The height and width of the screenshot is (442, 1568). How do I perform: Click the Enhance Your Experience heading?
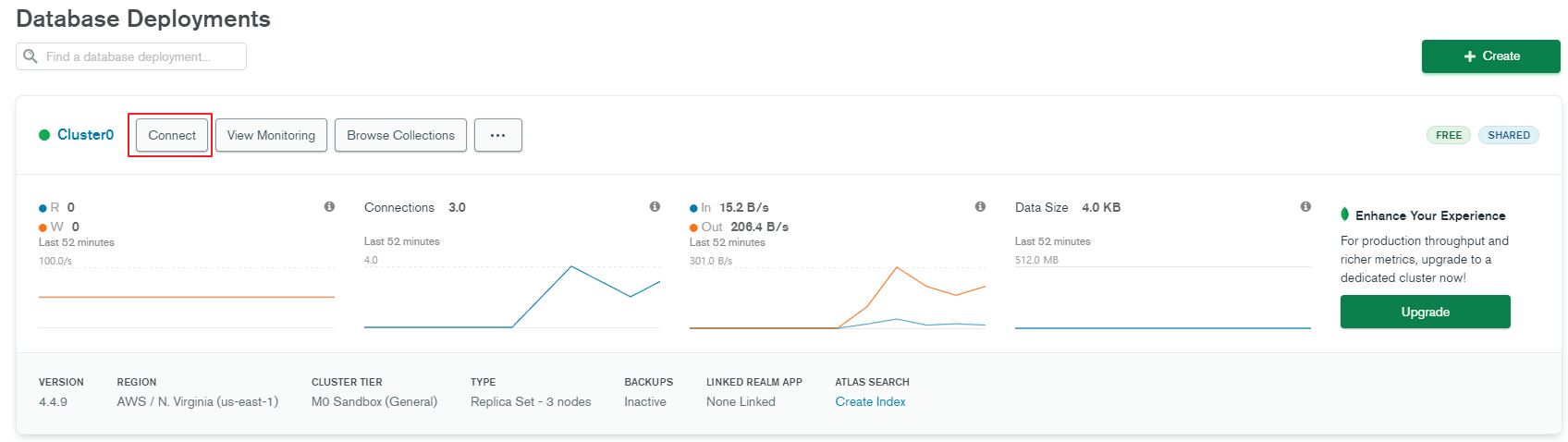[x=1430, y=215]
